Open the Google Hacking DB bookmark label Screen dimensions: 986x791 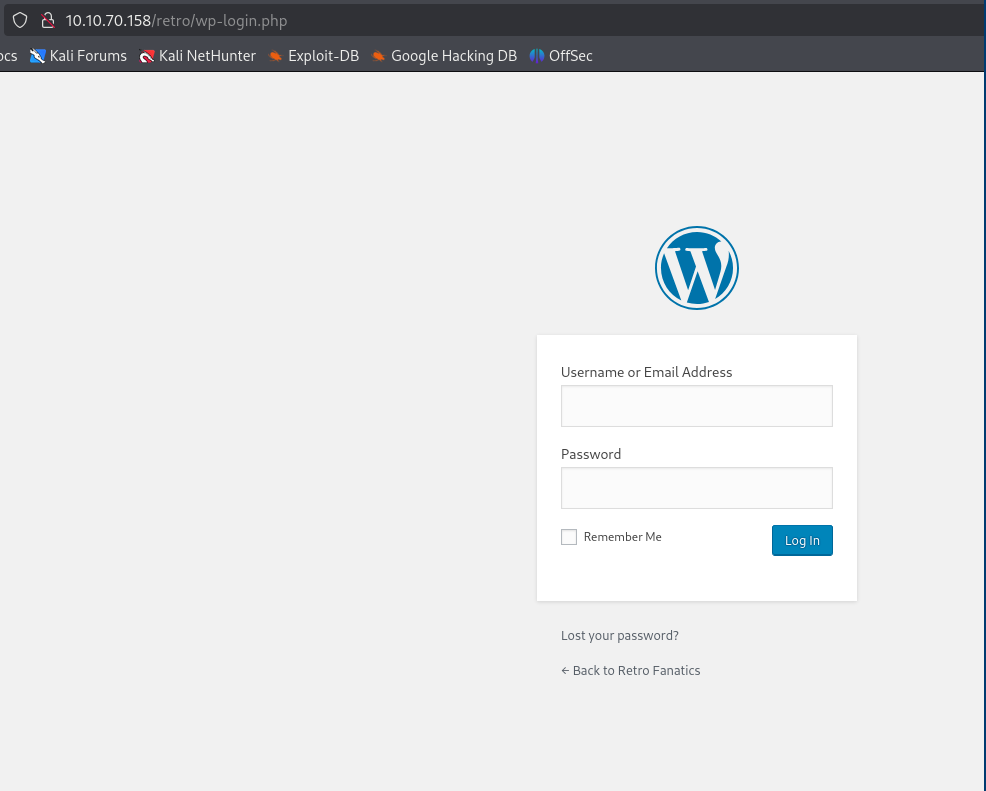453,56
